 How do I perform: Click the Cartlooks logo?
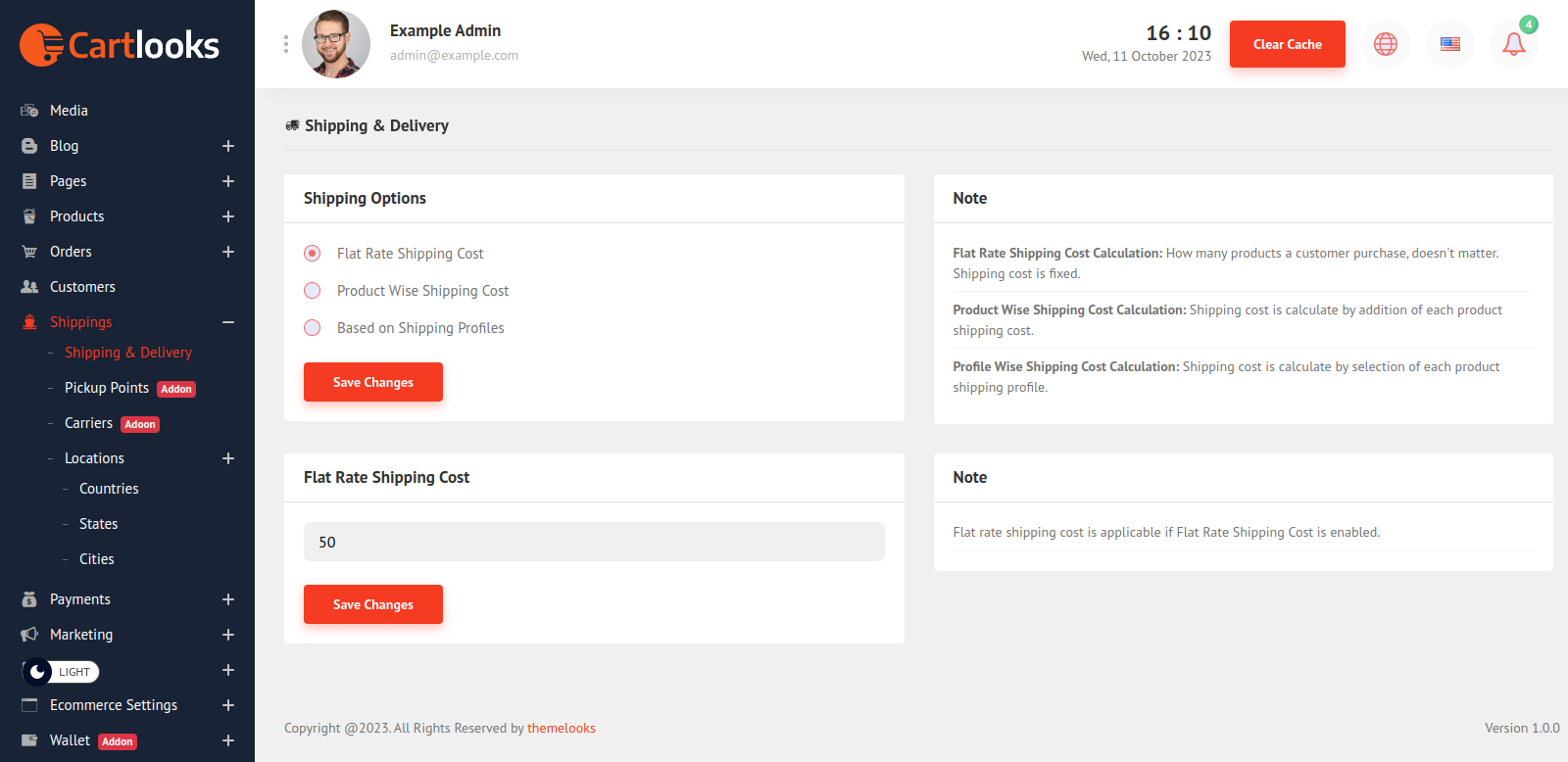click(x=120, y=45)
